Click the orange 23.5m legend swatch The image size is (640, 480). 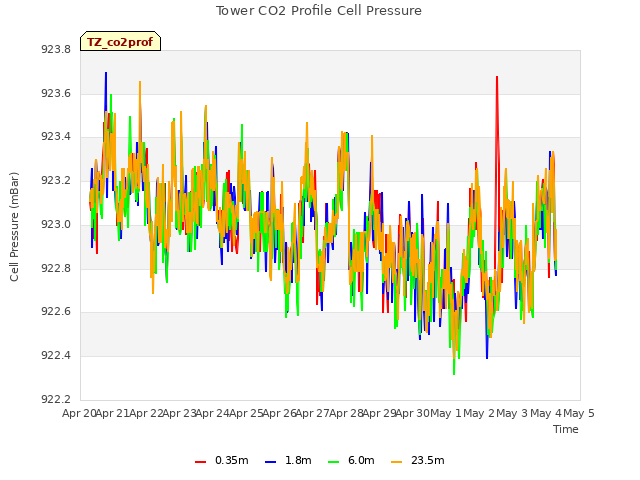[396, 462]
